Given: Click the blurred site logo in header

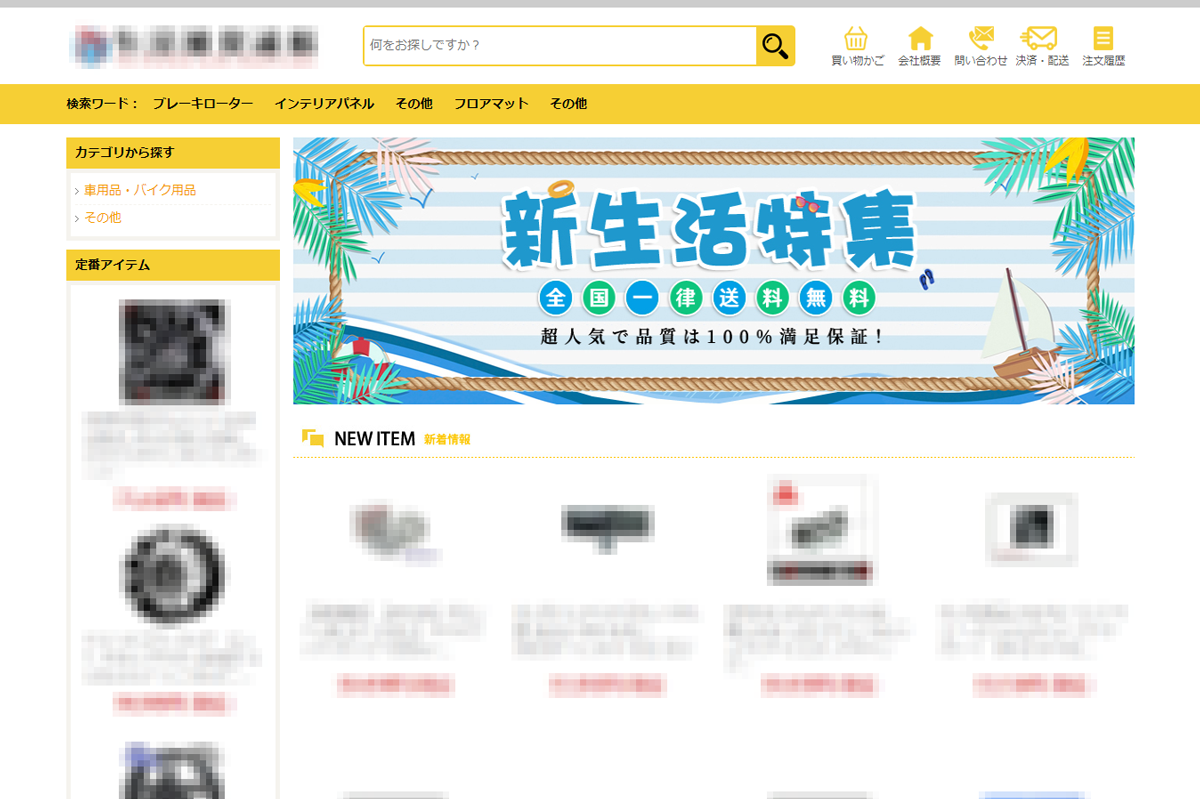Looking at the screenshot, I should point(195,46).
